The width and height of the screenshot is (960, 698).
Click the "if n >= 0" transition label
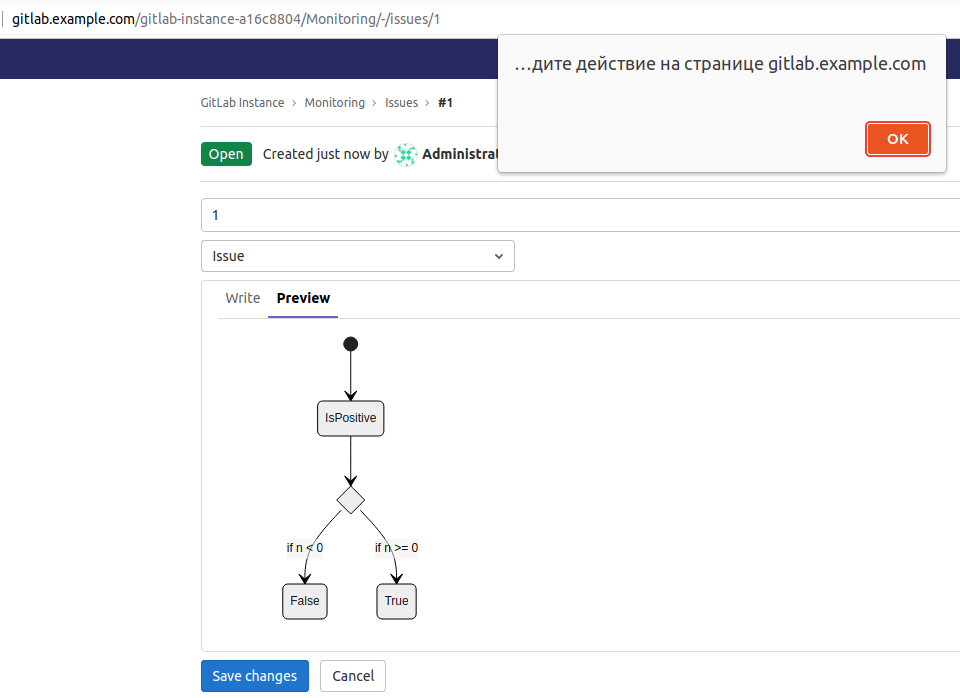[x=396, y=547]
